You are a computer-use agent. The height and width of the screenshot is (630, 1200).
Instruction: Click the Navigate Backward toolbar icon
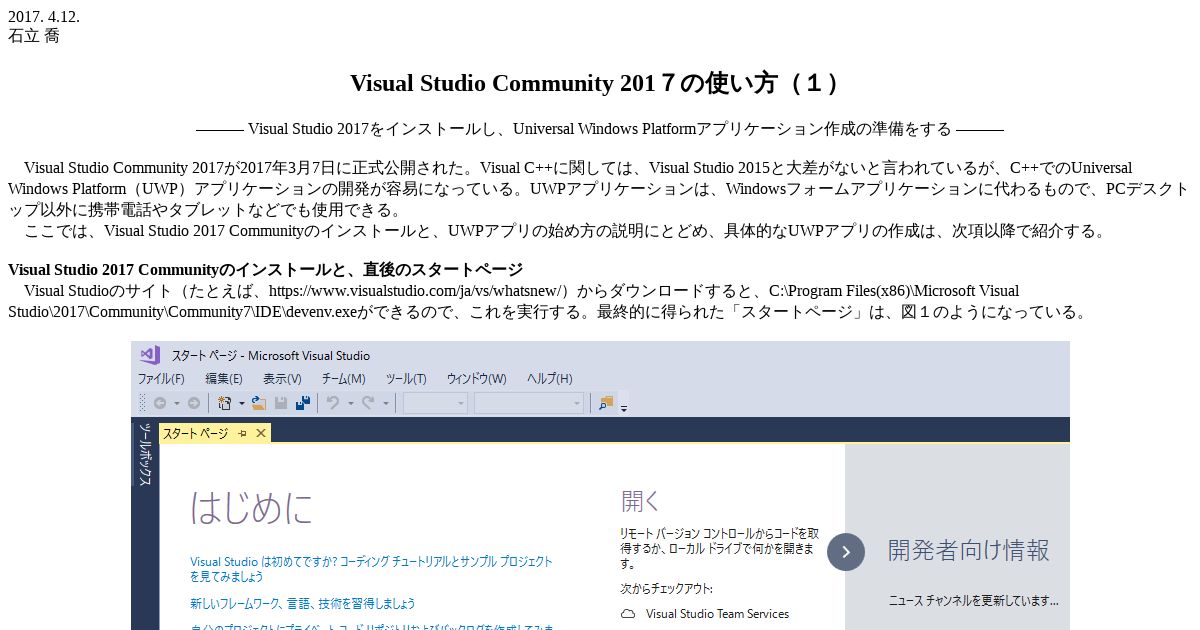click(160, 403)
